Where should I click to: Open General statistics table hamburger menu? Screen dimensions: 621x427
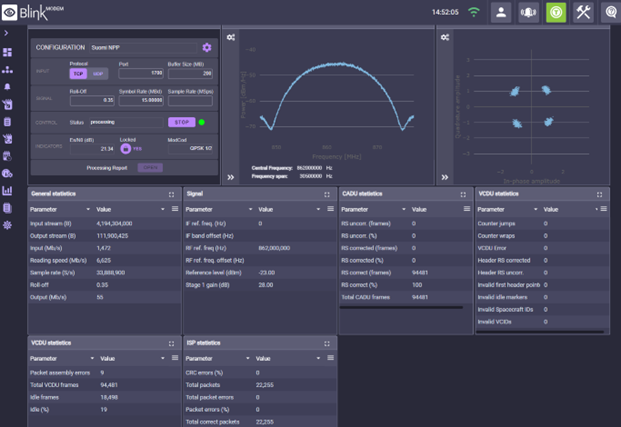(x=175, y=209)
